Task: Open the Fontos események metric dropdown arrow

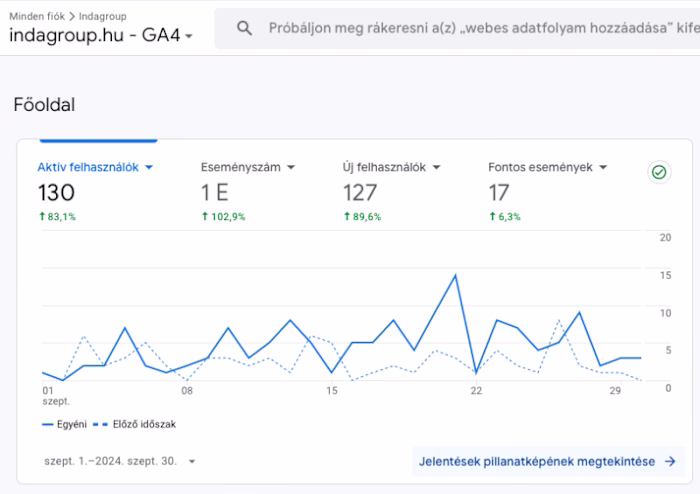Action: [x=603, y=167]
